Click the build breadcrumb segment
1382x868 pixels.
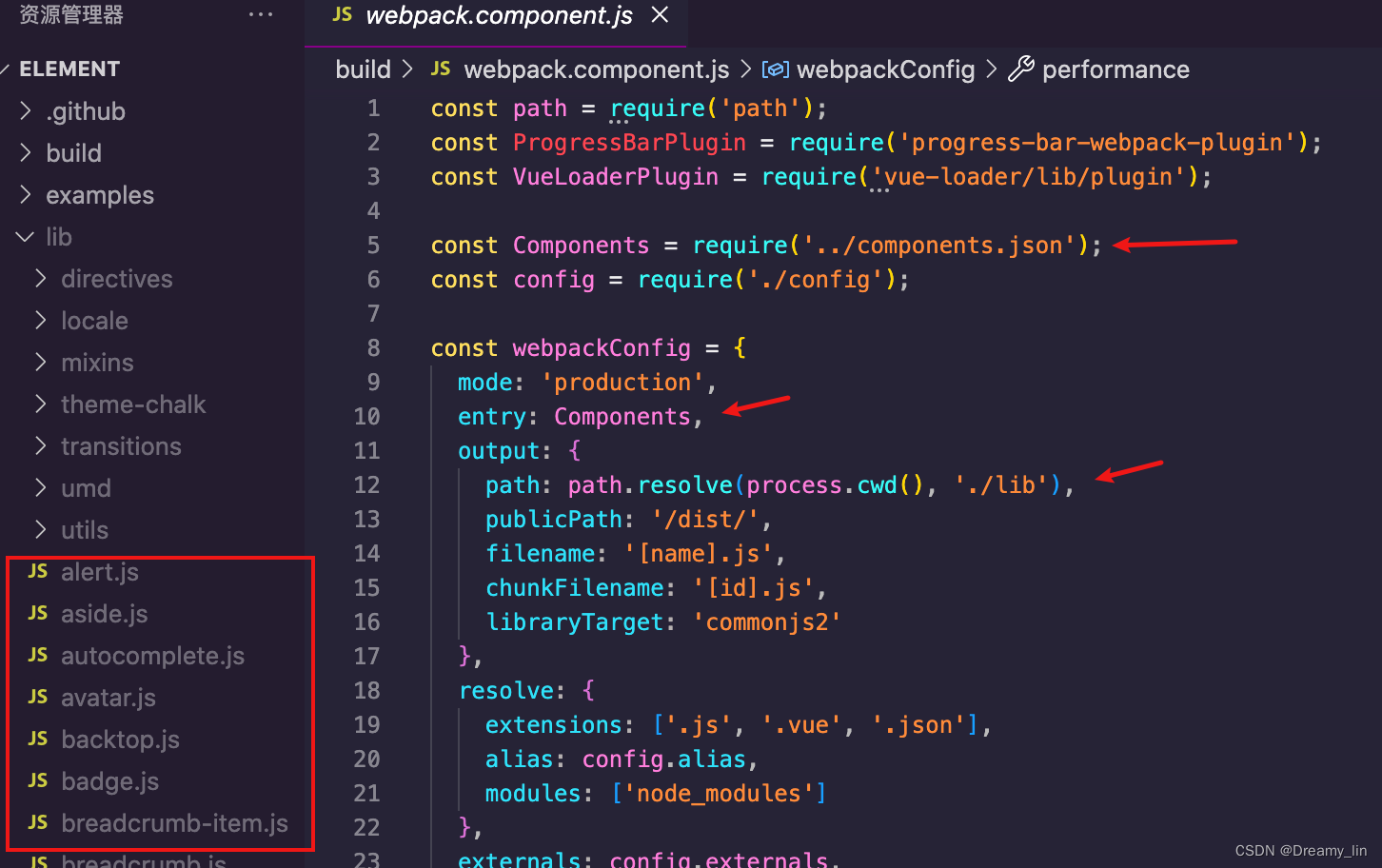click(x=363, y=69)
